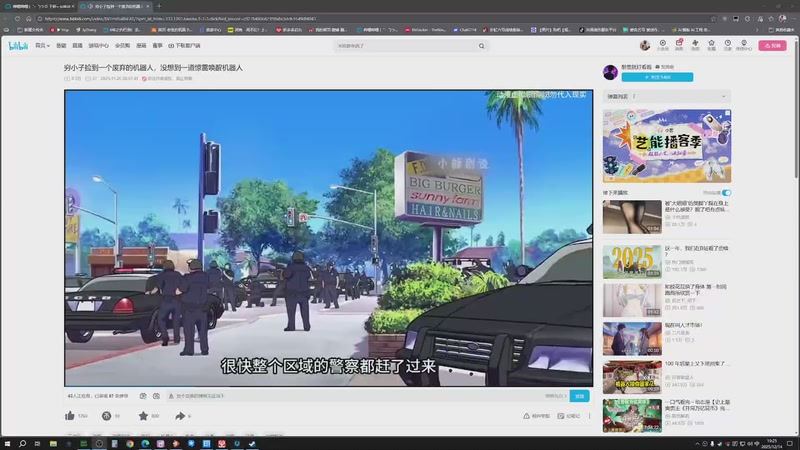The image size is (800, 450).
Task: Click the video player showing police scene
Action: click(x=329, y=238)
